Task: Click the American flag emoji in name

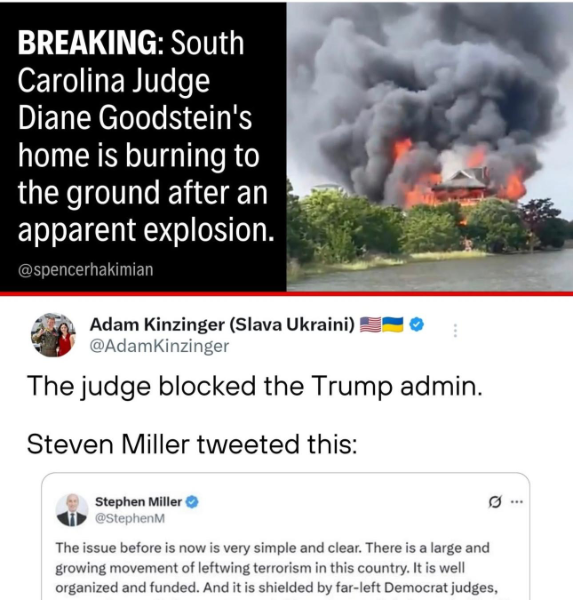Action: [371, 324]
